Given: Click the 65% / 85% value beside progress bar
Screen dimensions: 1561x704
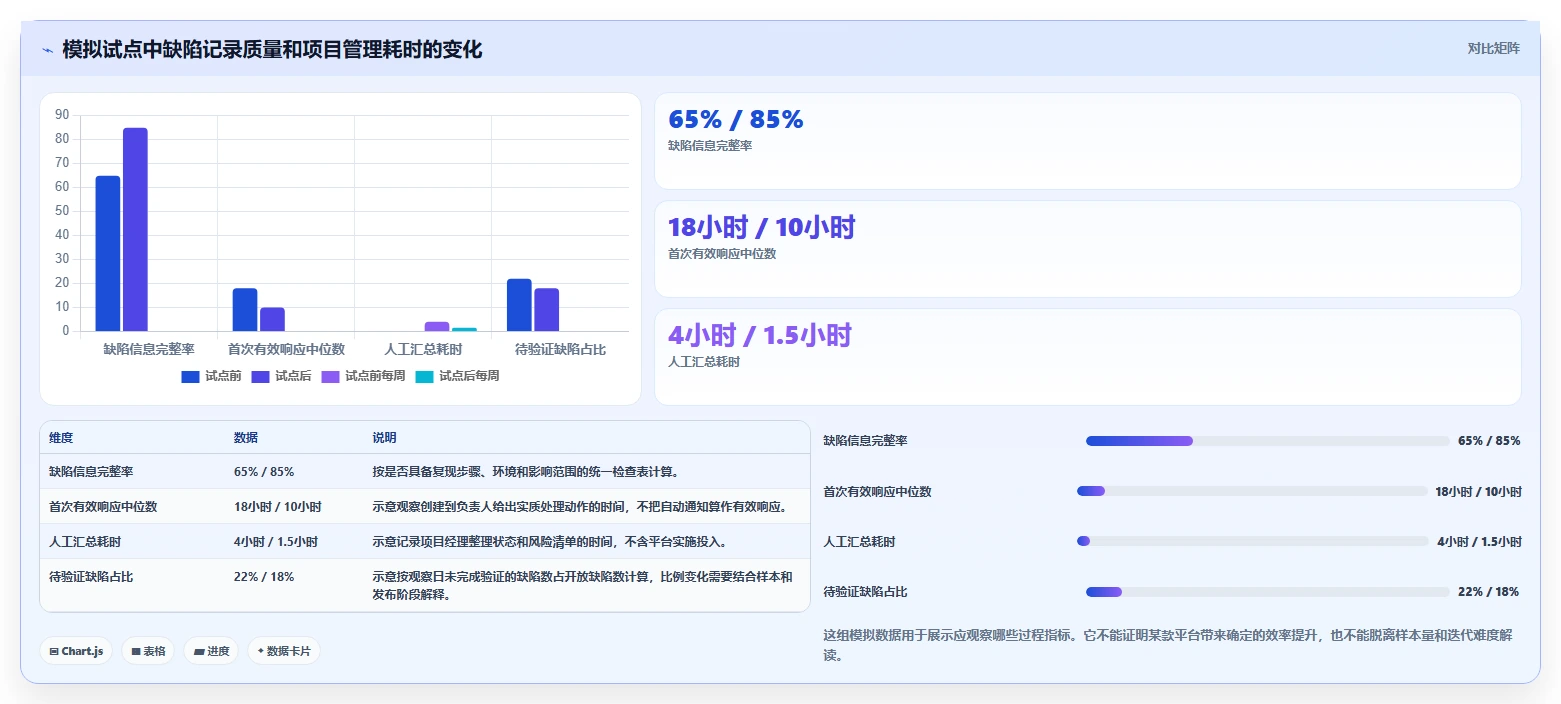Looking at the screenshot, I should tap(1489, 441).
